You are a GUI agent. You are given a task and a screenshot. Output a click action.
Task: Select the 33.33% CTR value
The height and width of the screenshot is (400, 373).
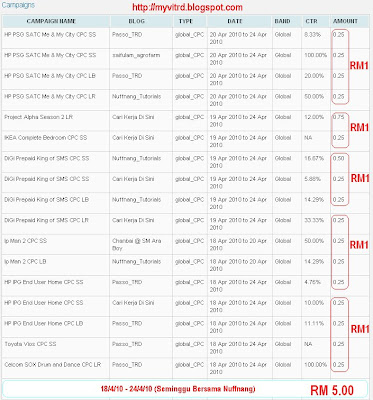[x=314, y=220]
